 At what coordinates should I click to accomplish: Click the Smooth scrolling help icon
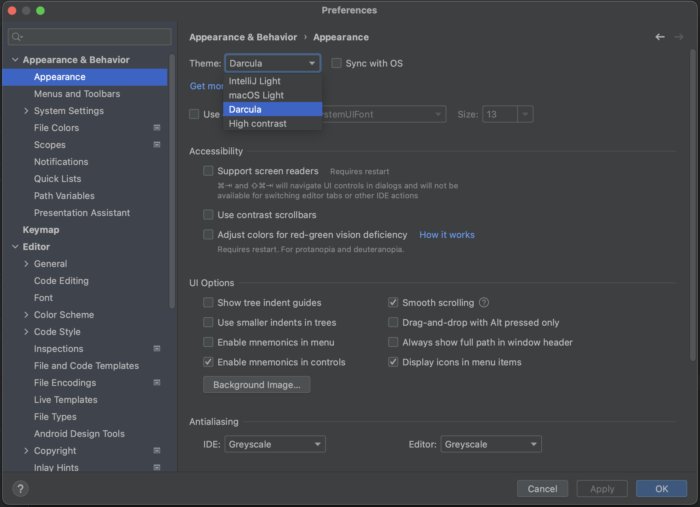(484, 303)
